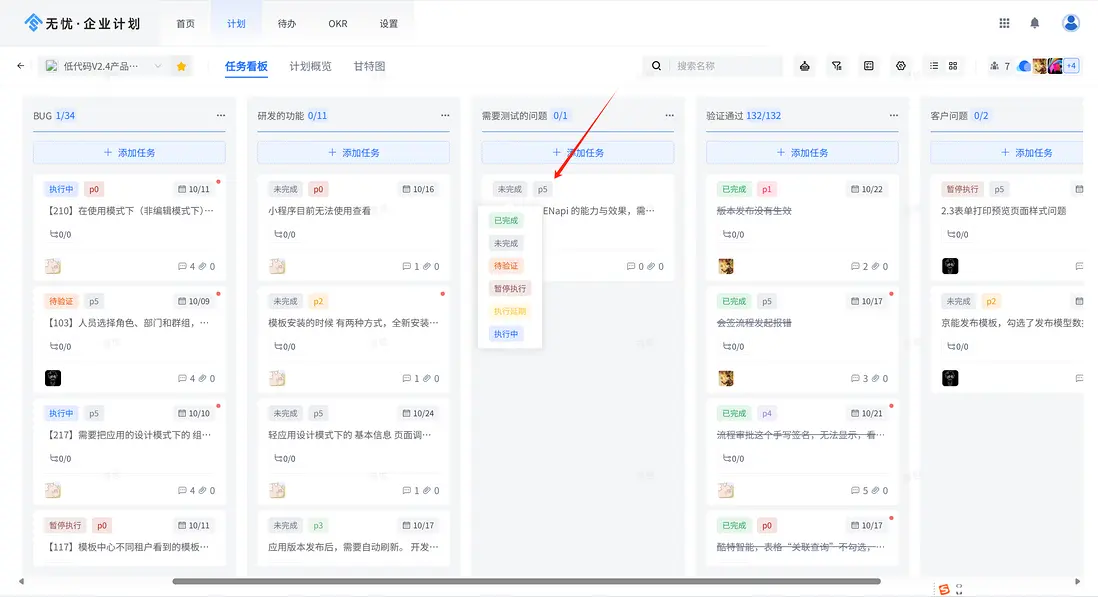Screen dimensions: 1098x597
Task: Open task [210] from the BUG column
Action: [x=128, y=211]
